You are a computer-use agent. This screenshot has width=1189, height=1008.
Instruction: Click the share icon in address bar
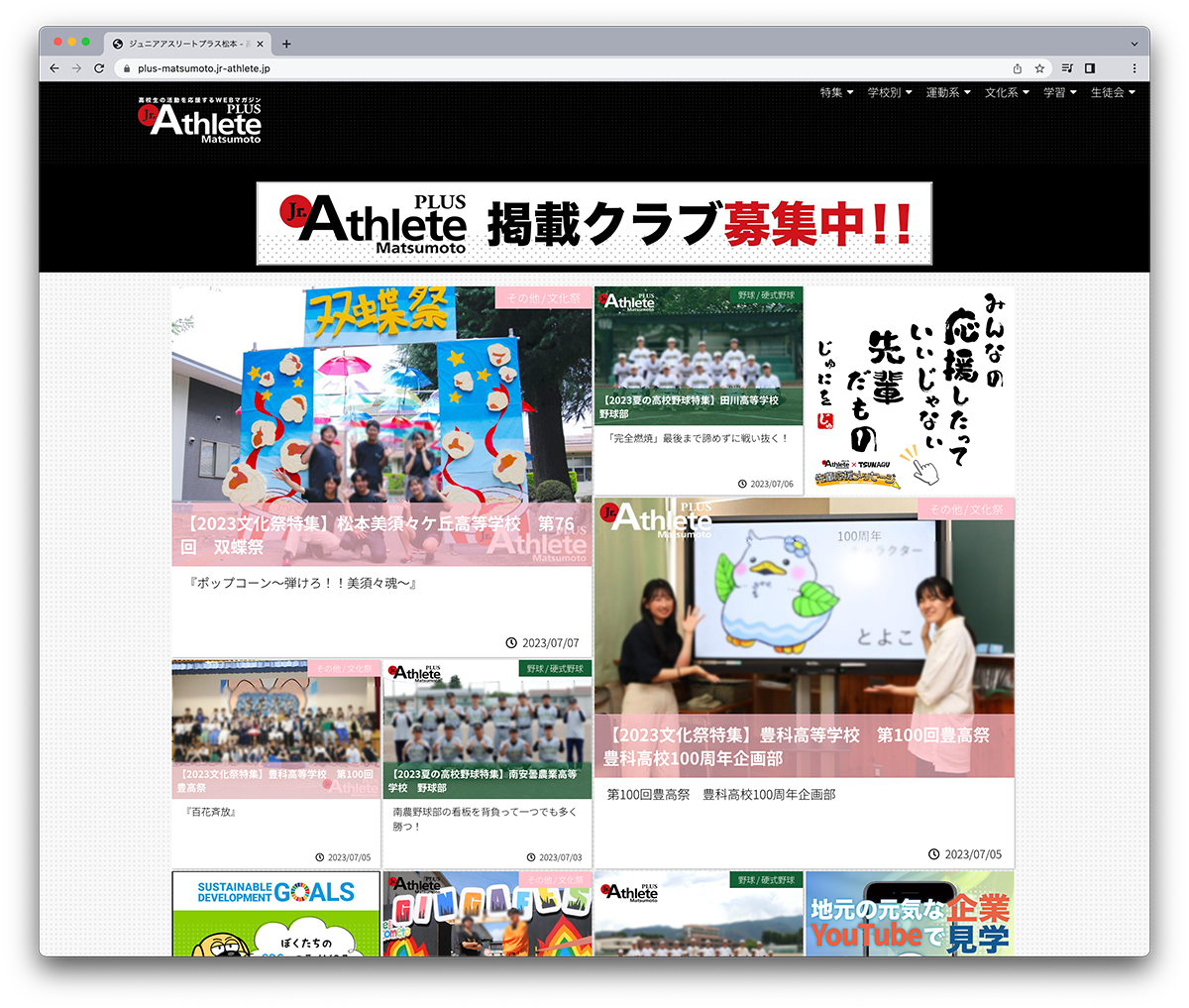click(1017, 68)
